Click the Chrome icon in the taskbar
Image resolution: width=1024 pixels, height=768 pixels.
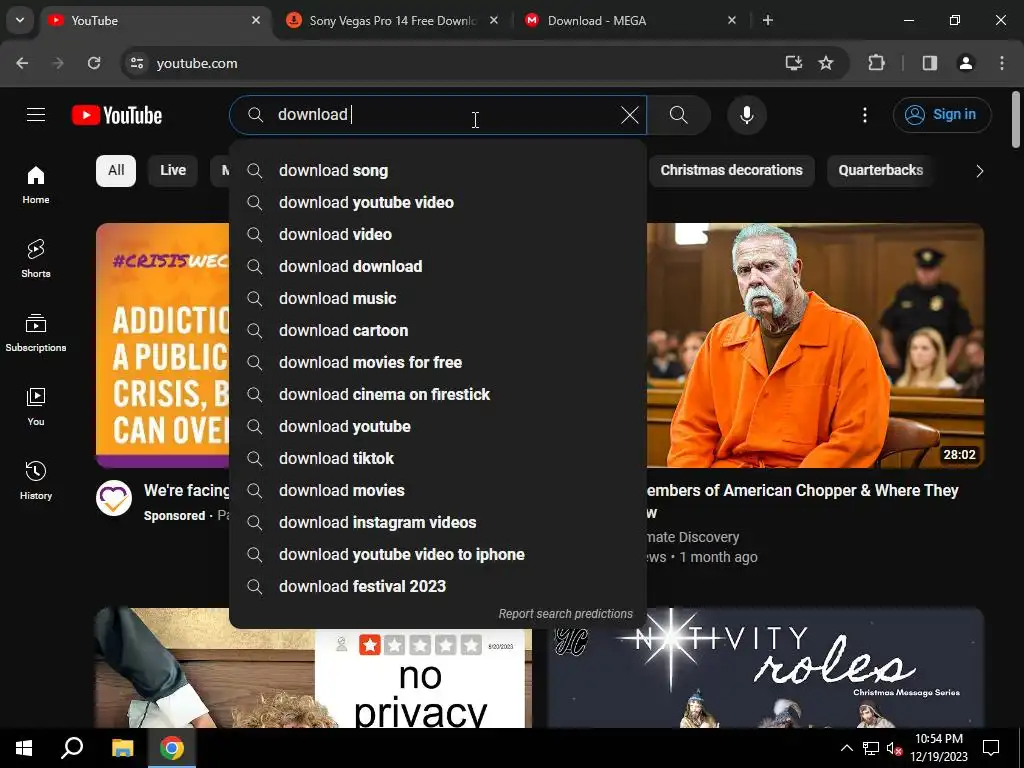click(172, 748)
